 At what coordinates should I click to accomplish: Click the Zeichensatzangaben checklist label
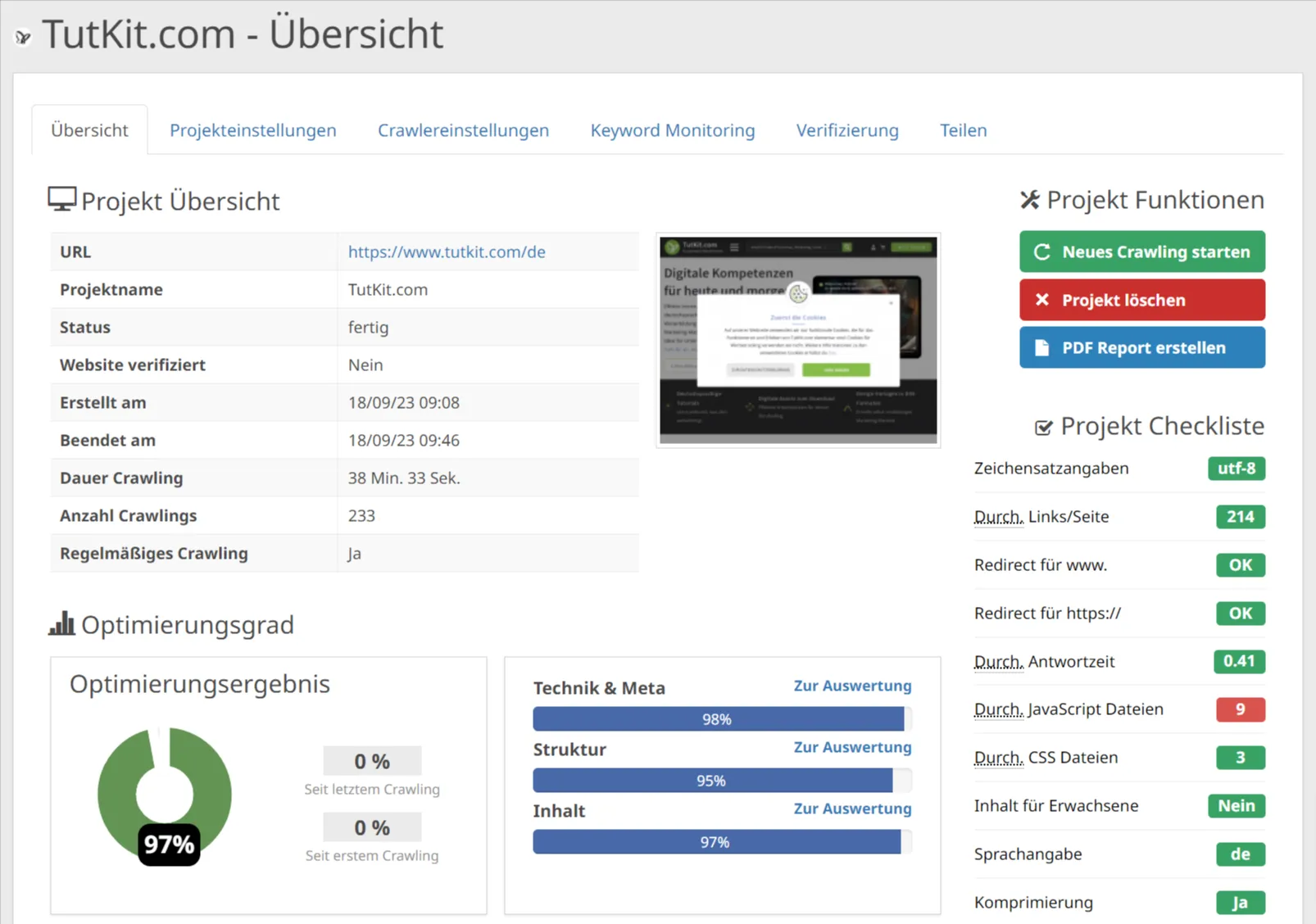(x=1051, y=469)
